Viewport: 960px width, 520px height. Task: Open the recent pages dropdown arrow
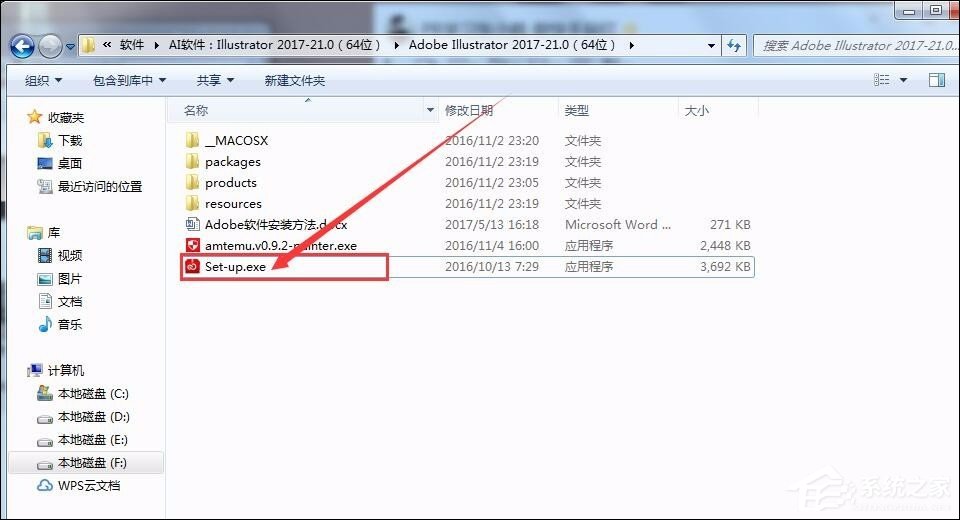(x=70, y=47)
